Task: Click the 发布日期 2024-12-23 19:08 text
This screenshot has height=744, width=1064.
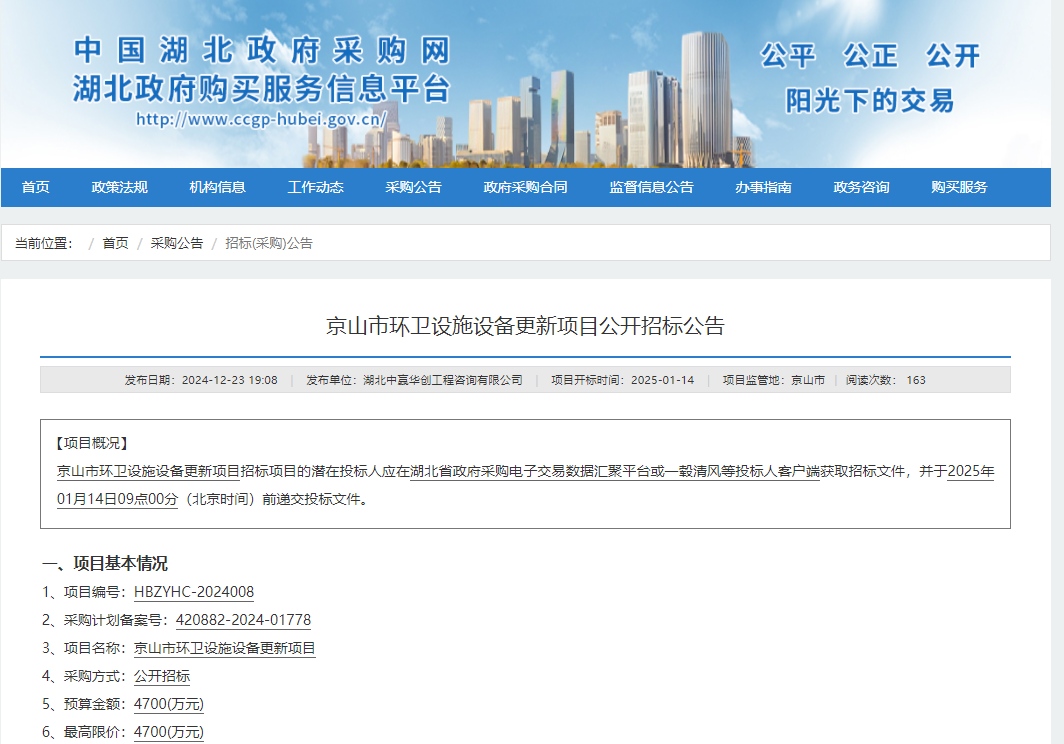Action: coord(201,380)
